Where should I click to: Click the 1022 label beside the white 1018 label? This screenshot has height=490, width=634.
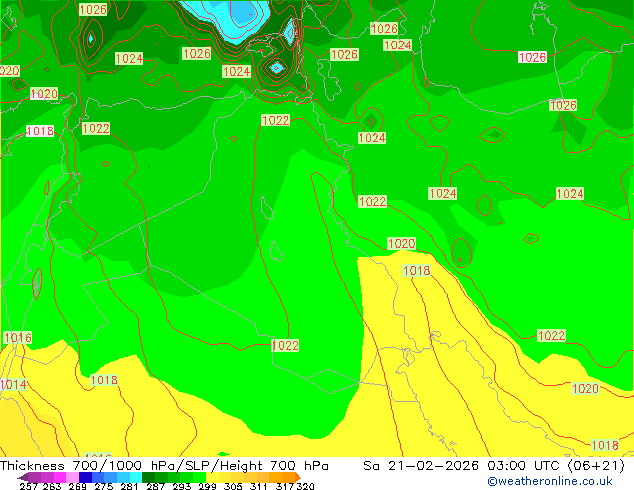pos(96,129)
